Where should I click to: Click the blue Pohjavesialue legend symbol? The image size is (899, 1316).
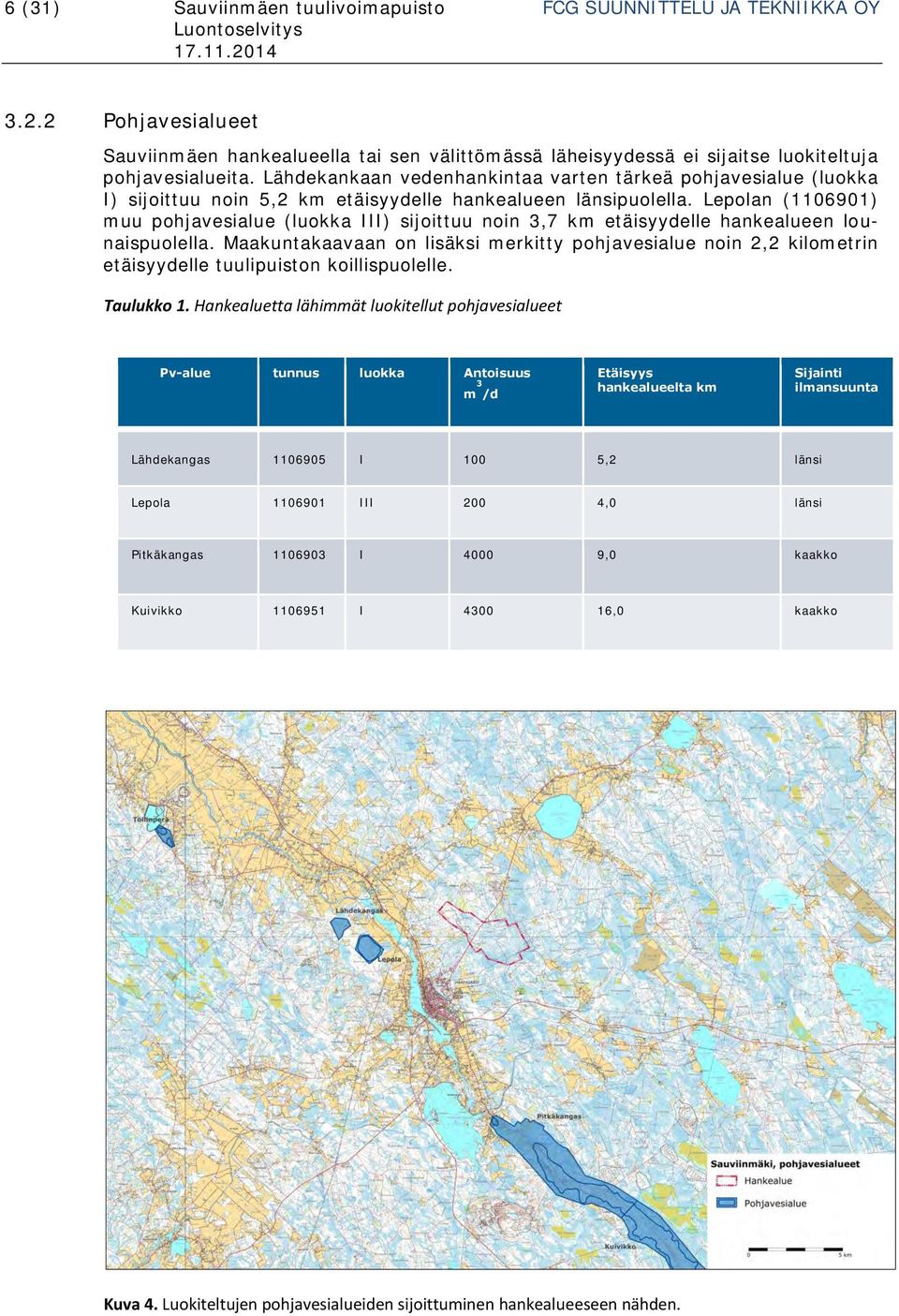point(726,1203)
